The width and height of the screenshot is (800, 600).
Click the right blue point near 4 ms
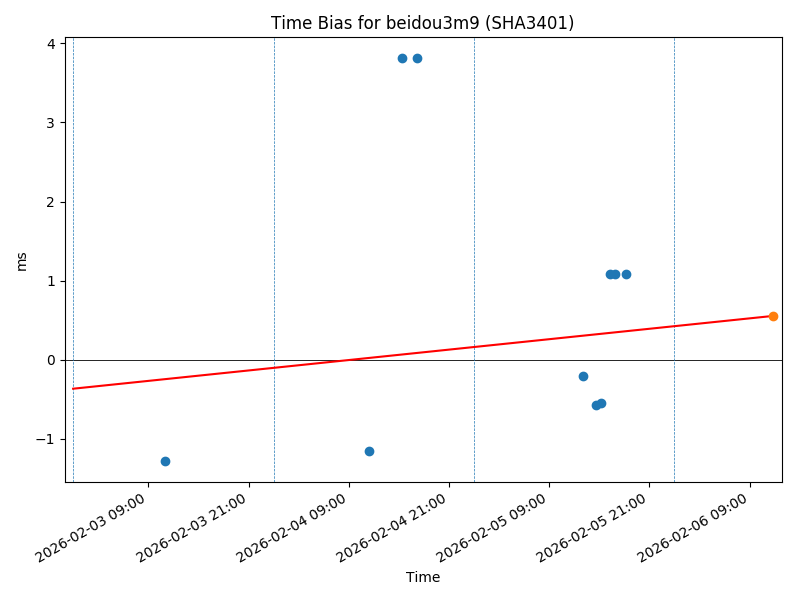(x=417, y=58)
